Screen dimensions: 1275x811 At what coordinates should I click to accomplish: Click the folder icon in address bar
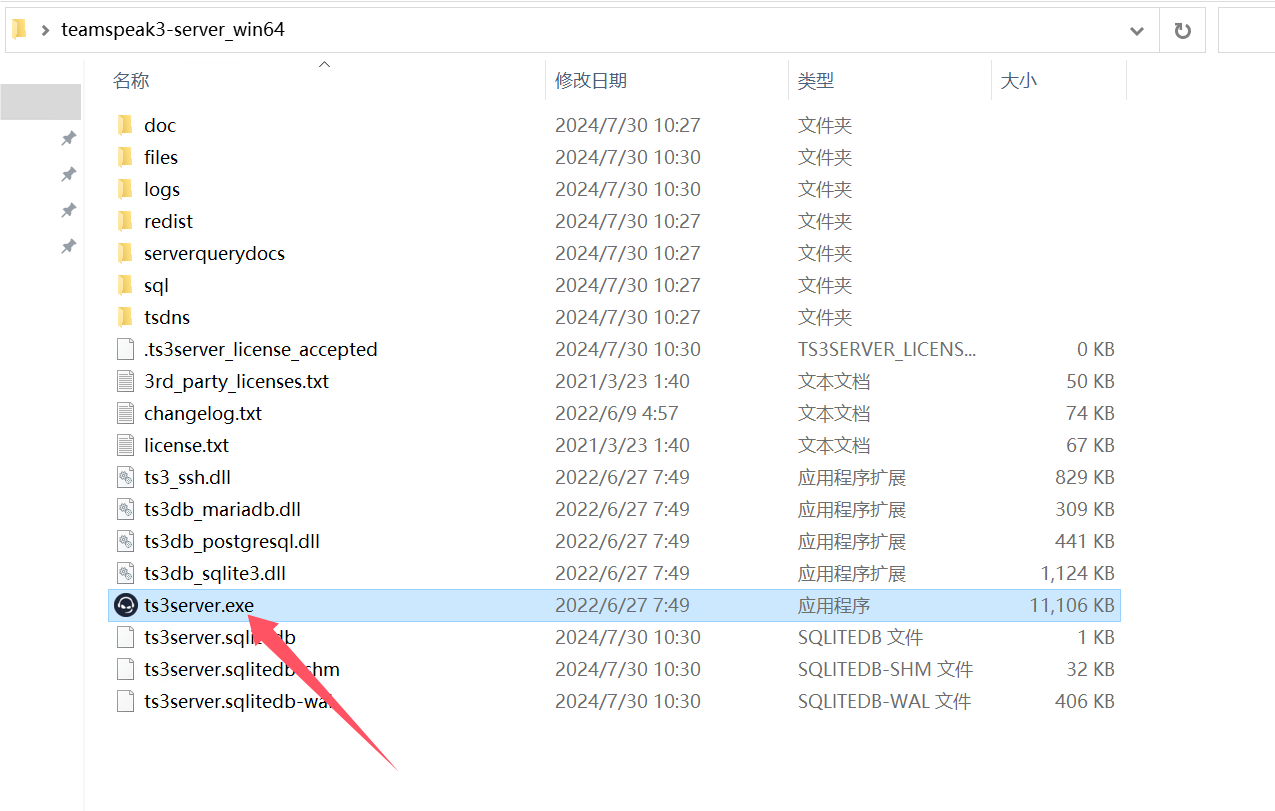point(19,29)
